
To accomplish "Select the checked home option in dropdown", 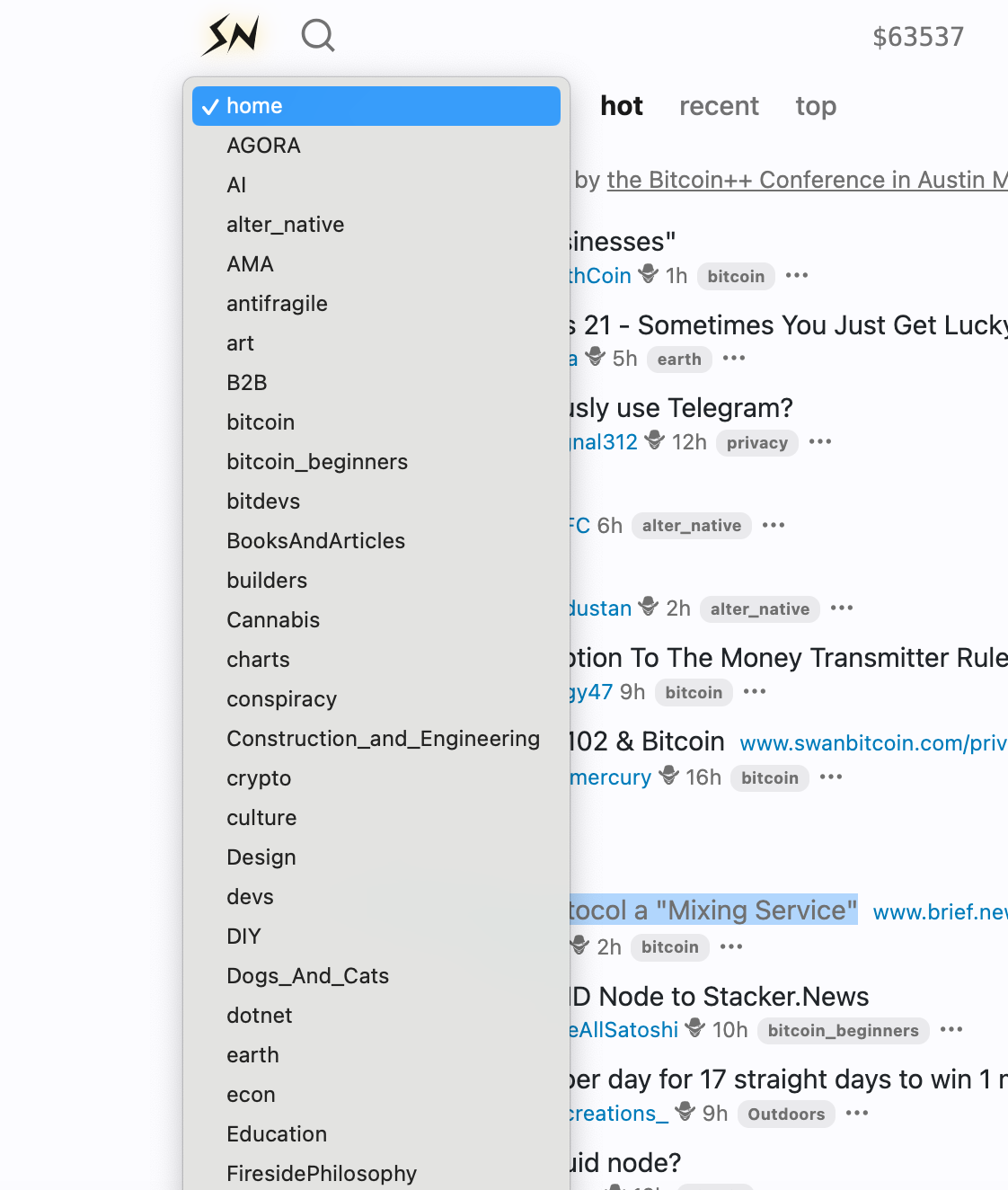I will point(376,106).
